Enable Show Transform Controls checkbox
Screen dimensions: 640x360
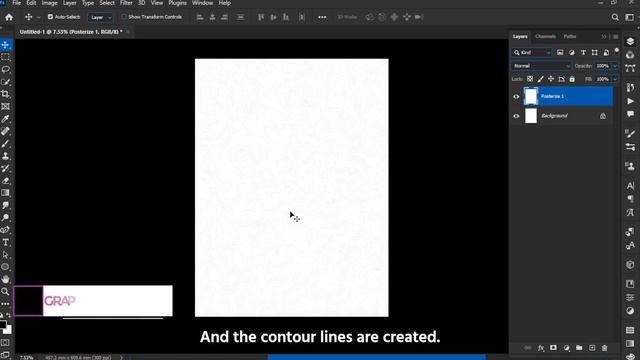click(x=124, y=17)
